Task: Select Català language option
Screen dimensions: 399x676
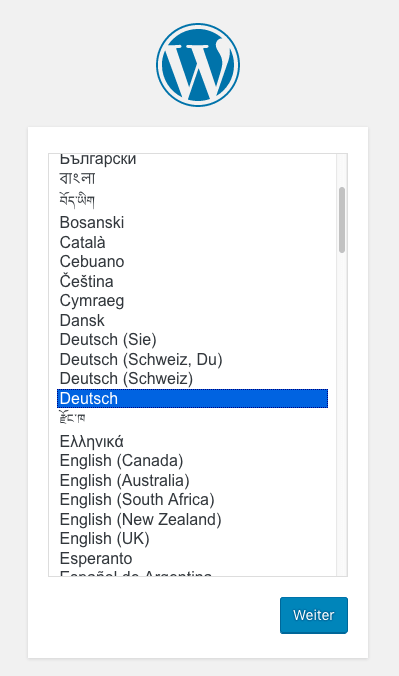Action: click(x=192, y=242)
